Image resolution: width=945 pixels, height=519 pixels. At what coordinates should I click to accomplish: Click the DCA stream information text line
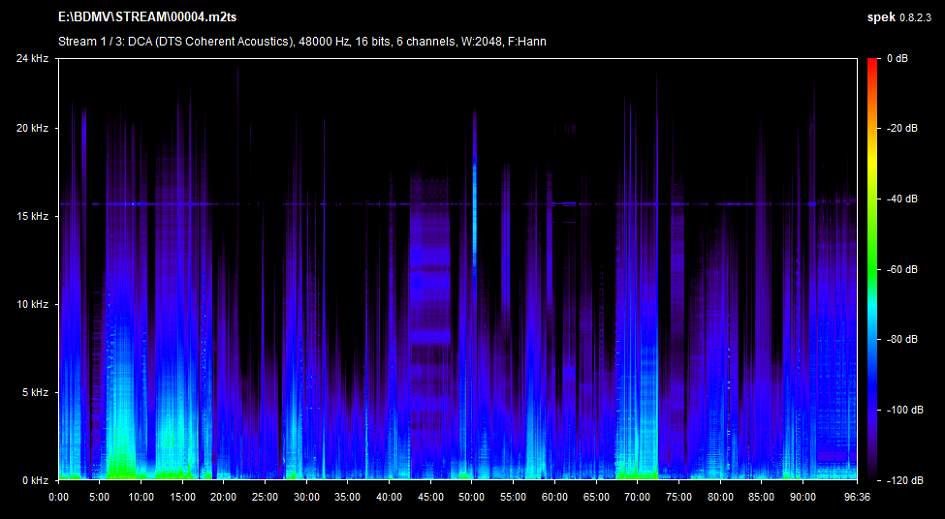coord(302,41)
